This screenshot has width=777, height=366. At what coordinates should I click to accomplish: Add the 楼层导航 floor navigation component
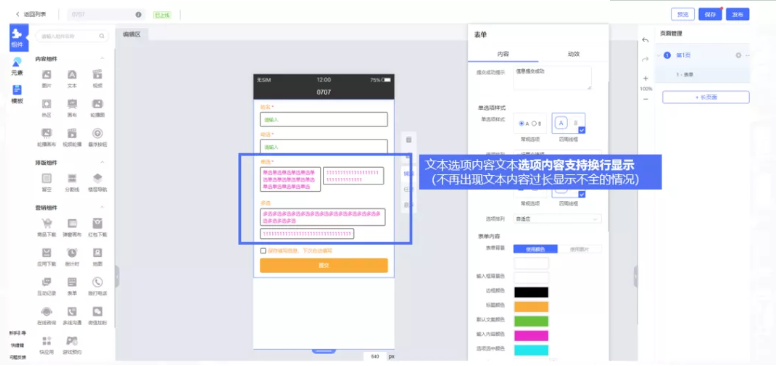98,182
